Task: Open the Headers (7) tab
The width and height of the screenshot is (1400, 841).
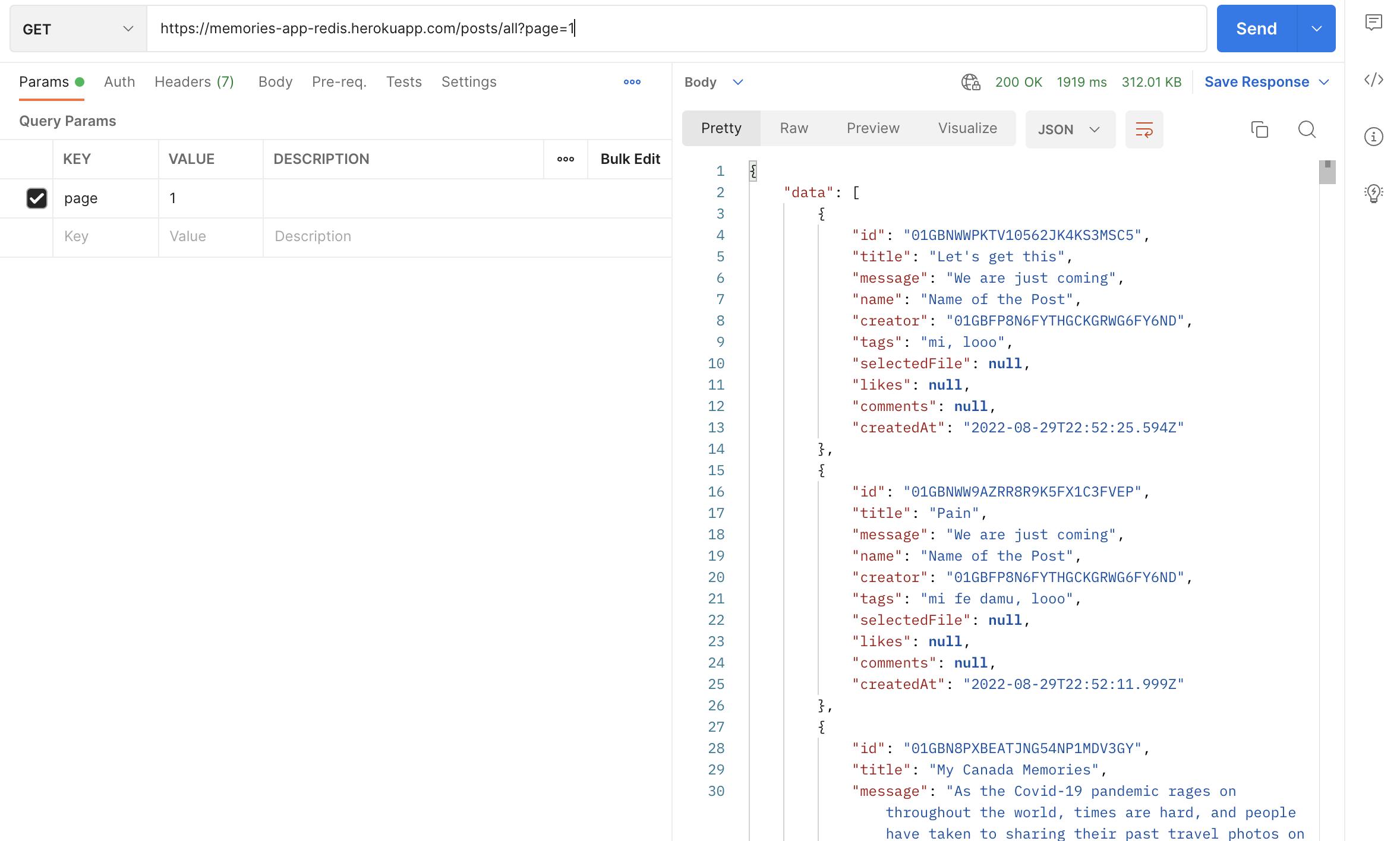Action: [194, 82]
